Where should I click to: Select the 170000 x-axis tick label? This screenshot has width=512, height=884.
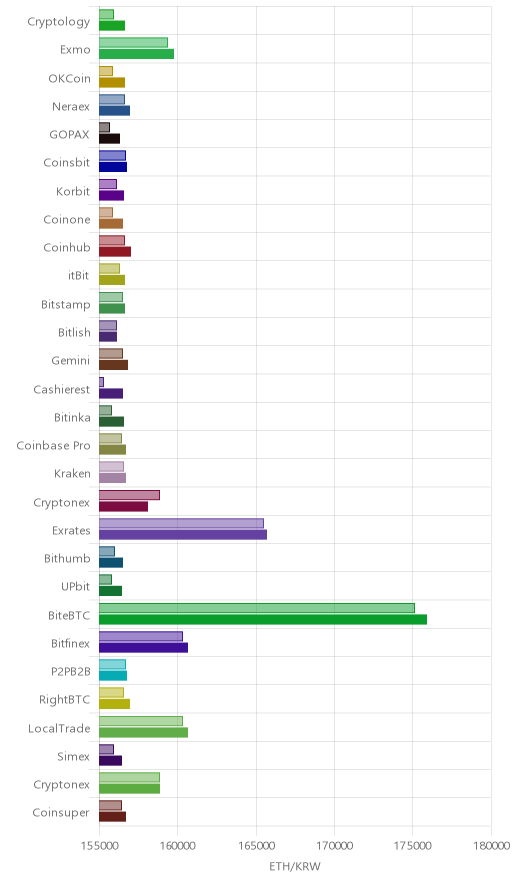point(334,846)
